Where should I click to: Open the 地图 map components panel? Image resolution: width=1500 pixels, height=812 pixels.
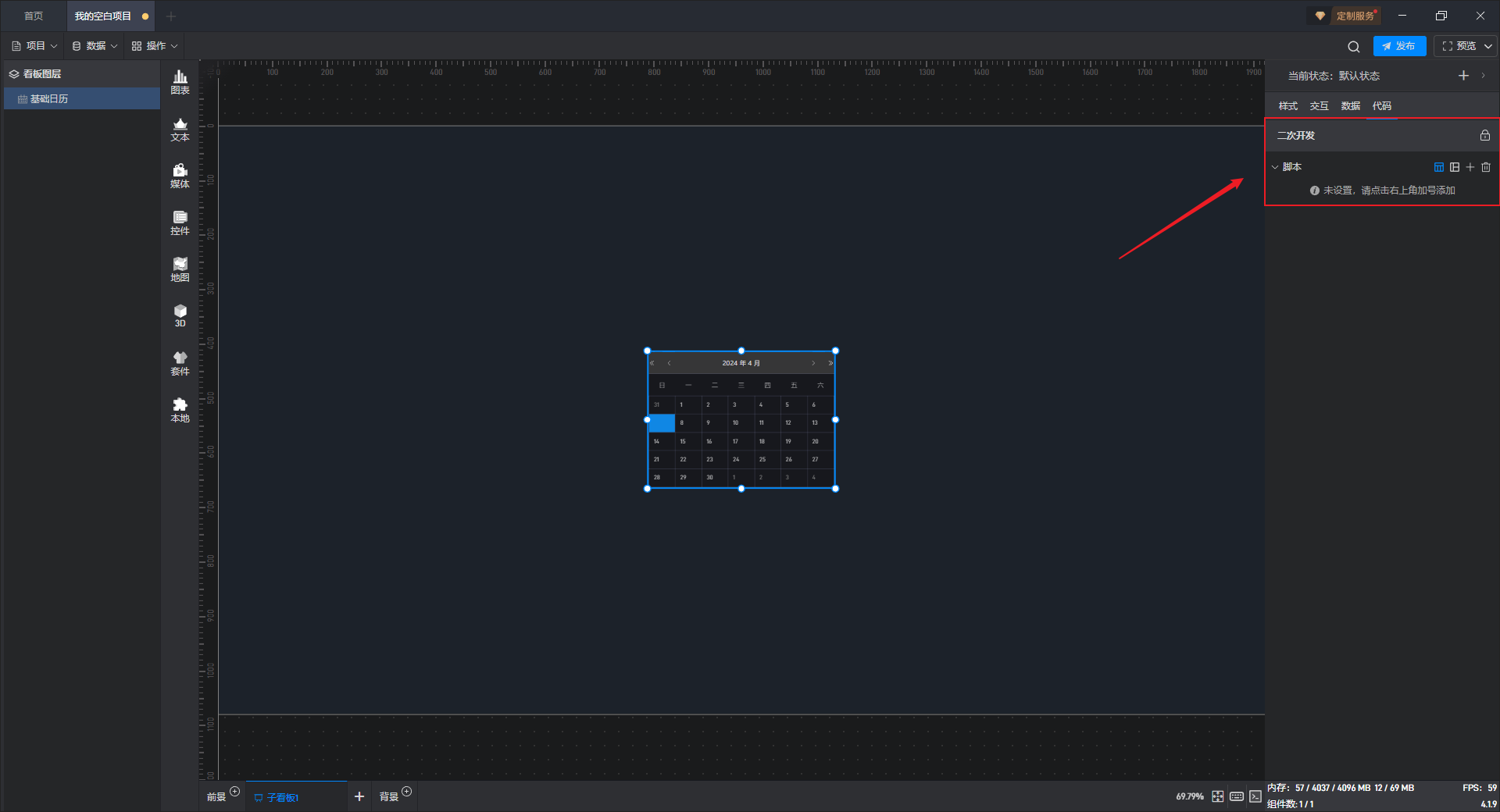pos(180,269)
